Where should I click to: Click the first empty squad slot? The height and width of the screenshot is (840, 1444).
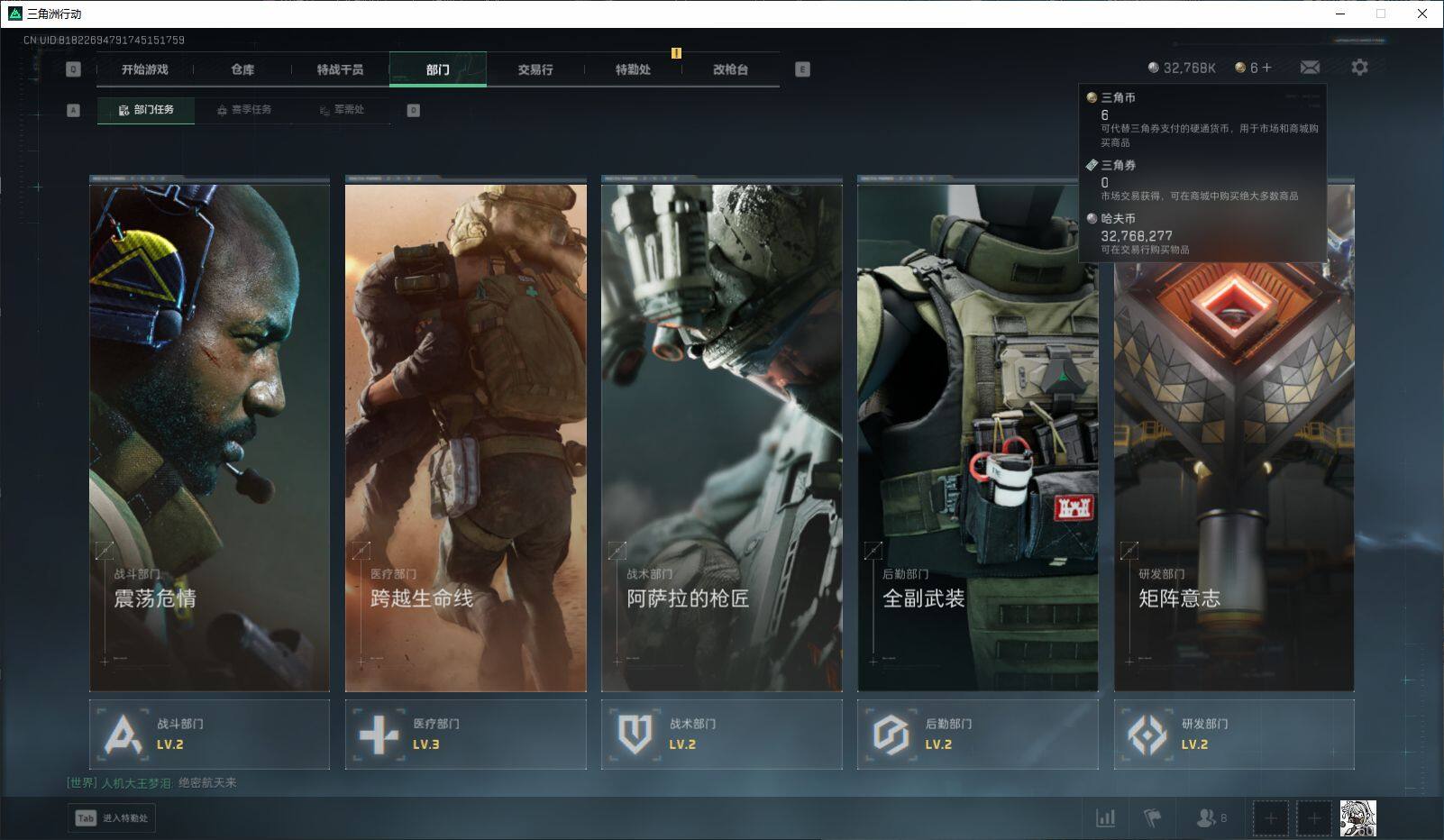1270,818
